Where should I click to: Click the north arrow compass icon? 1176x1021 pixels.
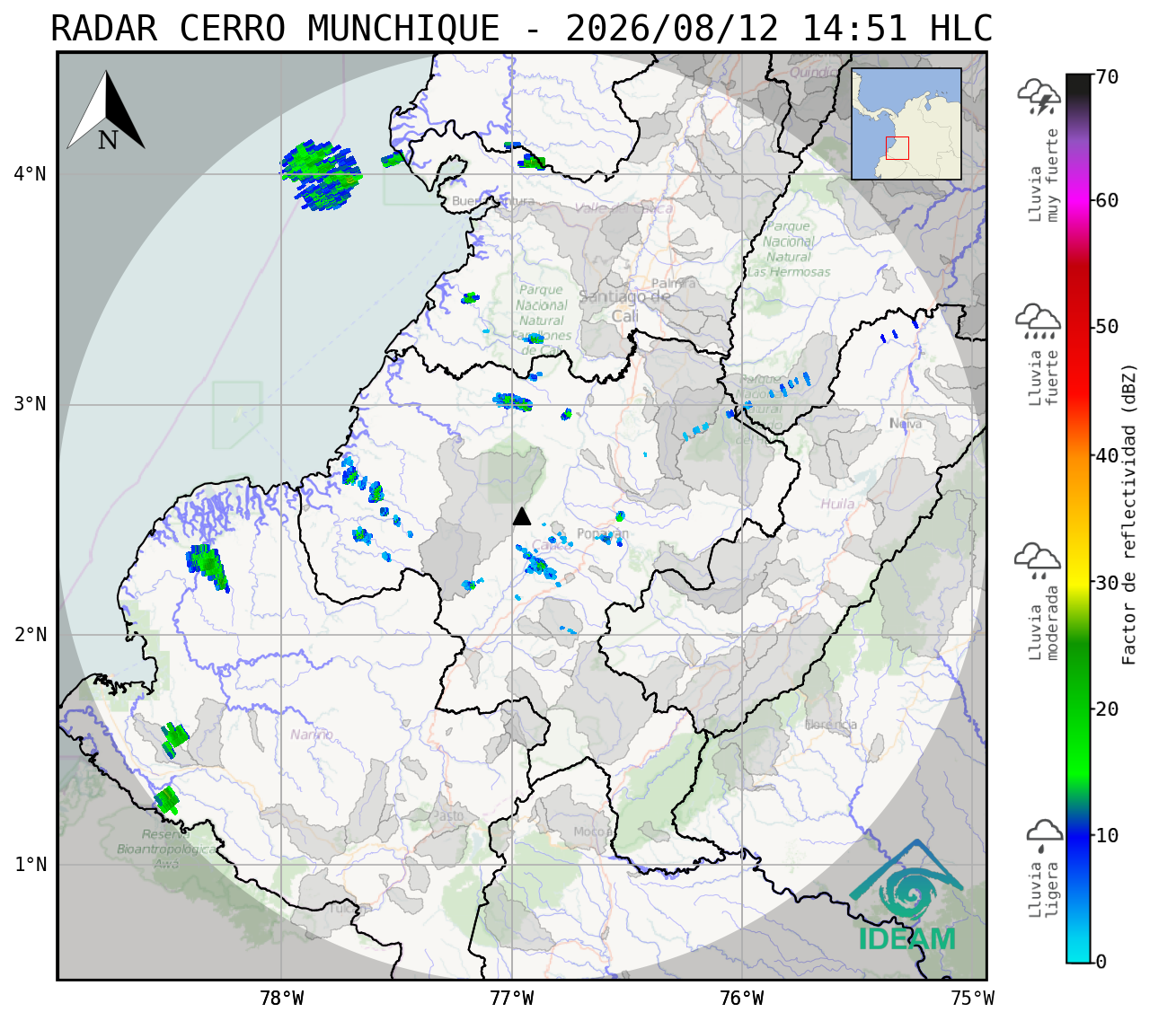tap(106, 111)
